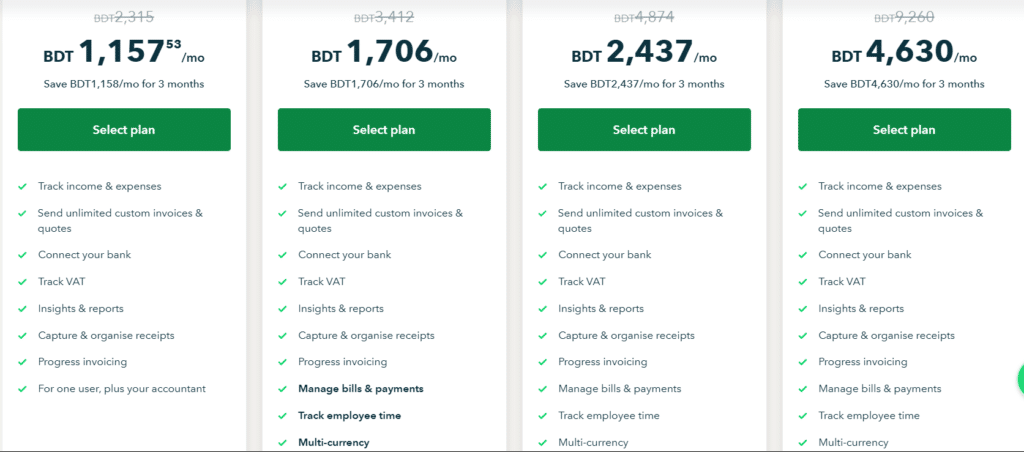Click 'Send unlimited custom invoices' in BDT 2,437 plan

click(640, 213)
